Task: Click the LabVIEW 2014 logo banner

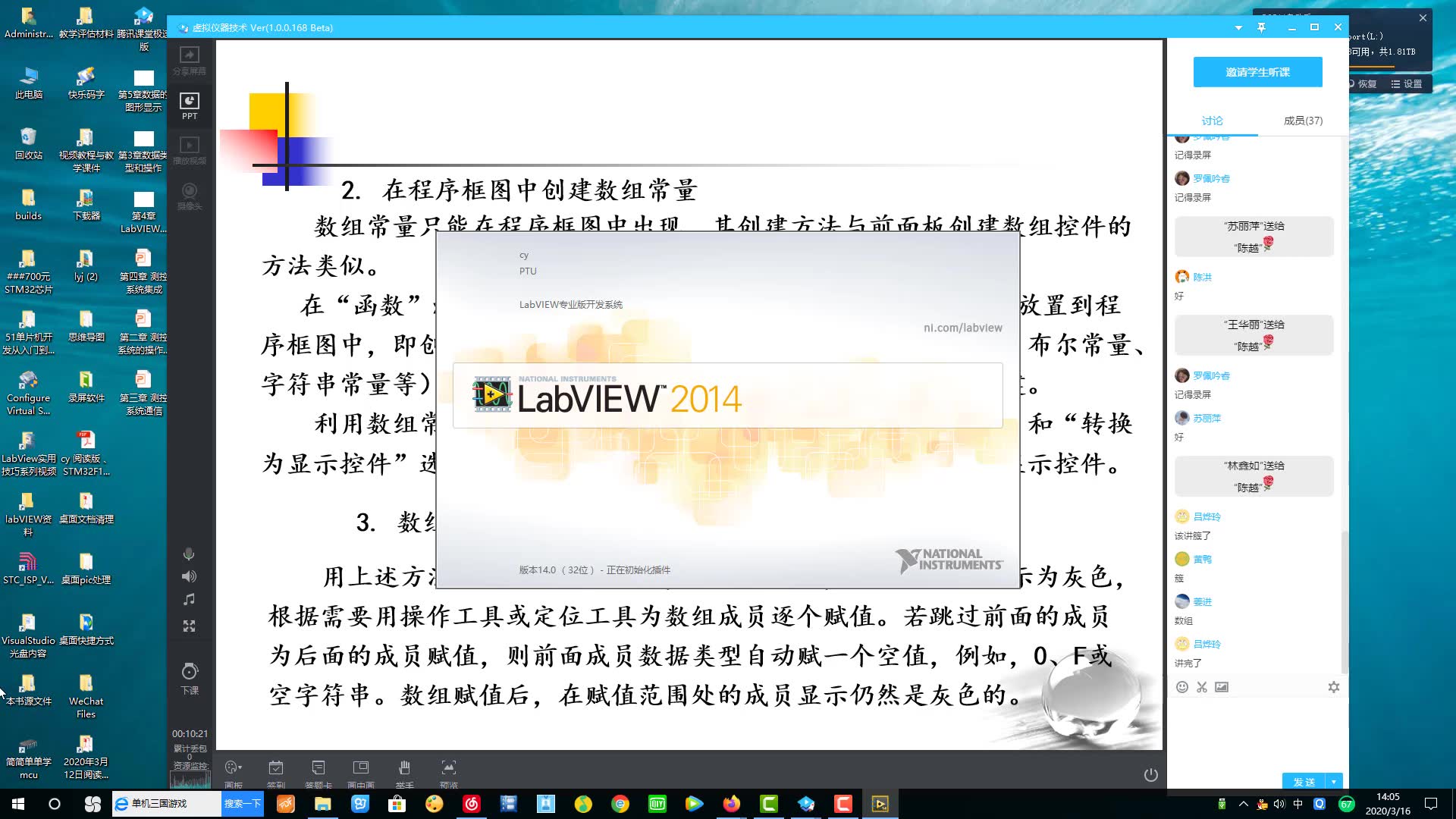Action: coord(727,396)
